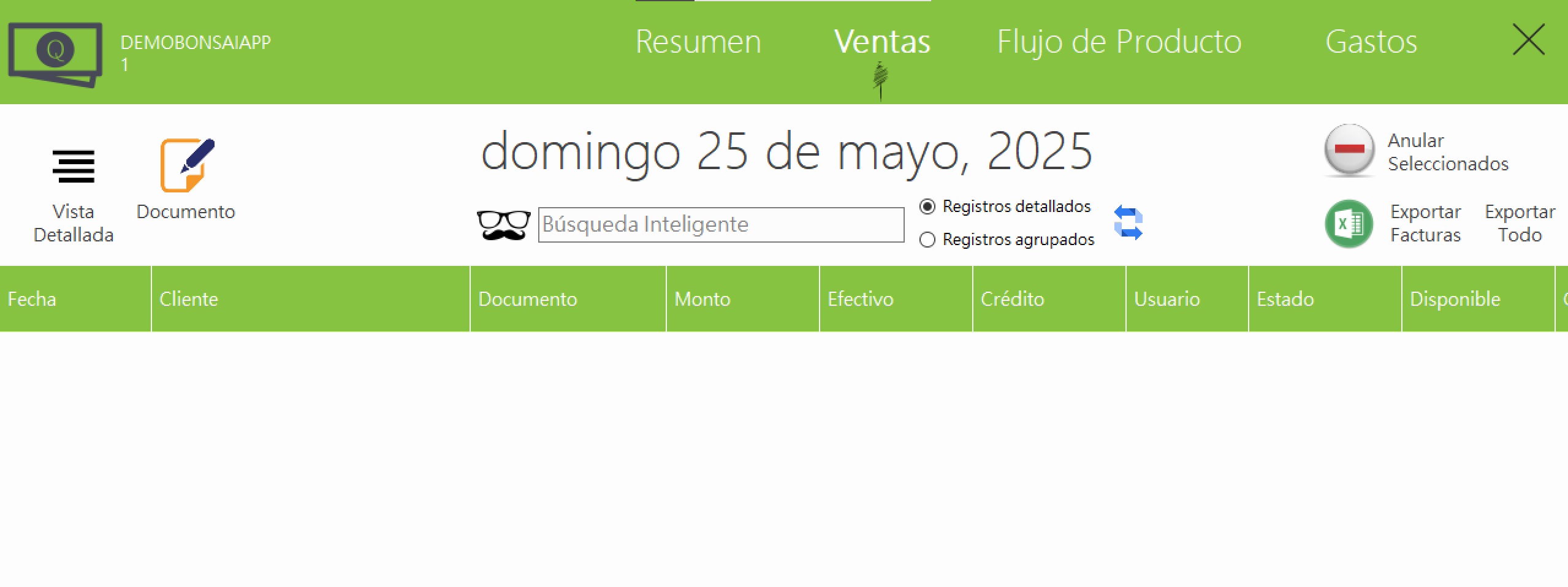The height and width of the screenshot is (587, 1568).
Task: Click the Exportar Todo button
Action: [1520, 223]
